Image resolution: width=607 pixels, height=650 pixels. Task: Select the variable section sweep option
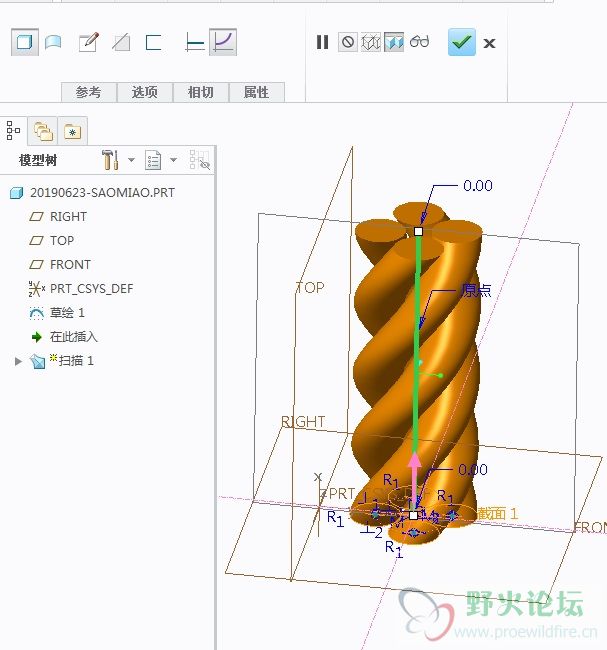click(223, 42)
